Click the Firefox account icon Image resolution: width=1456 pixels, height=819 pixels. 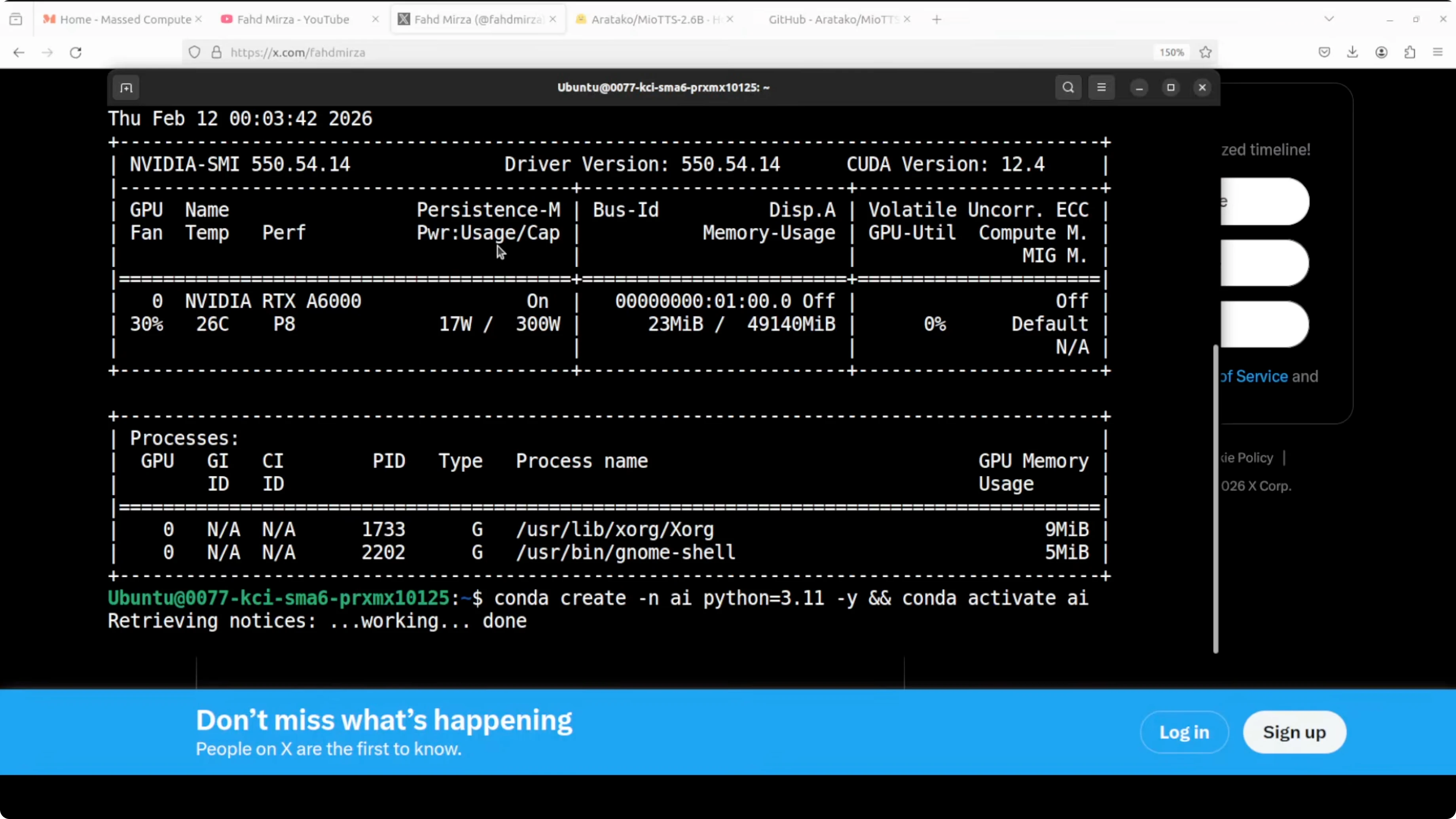pyautogui.click(x=1381, y=53)
